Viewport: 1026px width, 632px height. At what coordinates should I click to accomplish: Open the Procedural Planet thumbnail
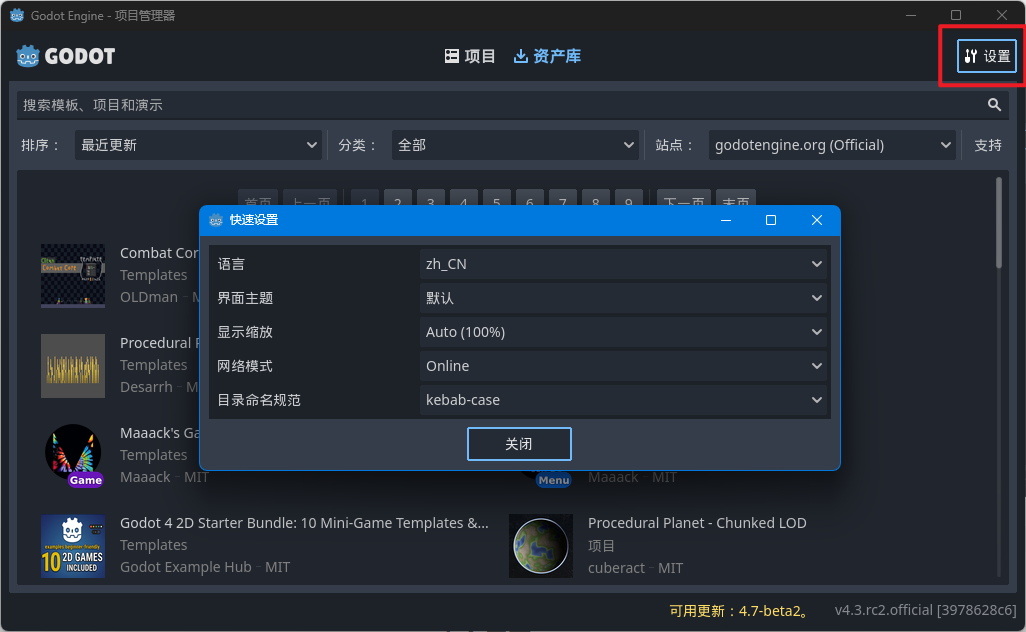(x=540, y=546)
